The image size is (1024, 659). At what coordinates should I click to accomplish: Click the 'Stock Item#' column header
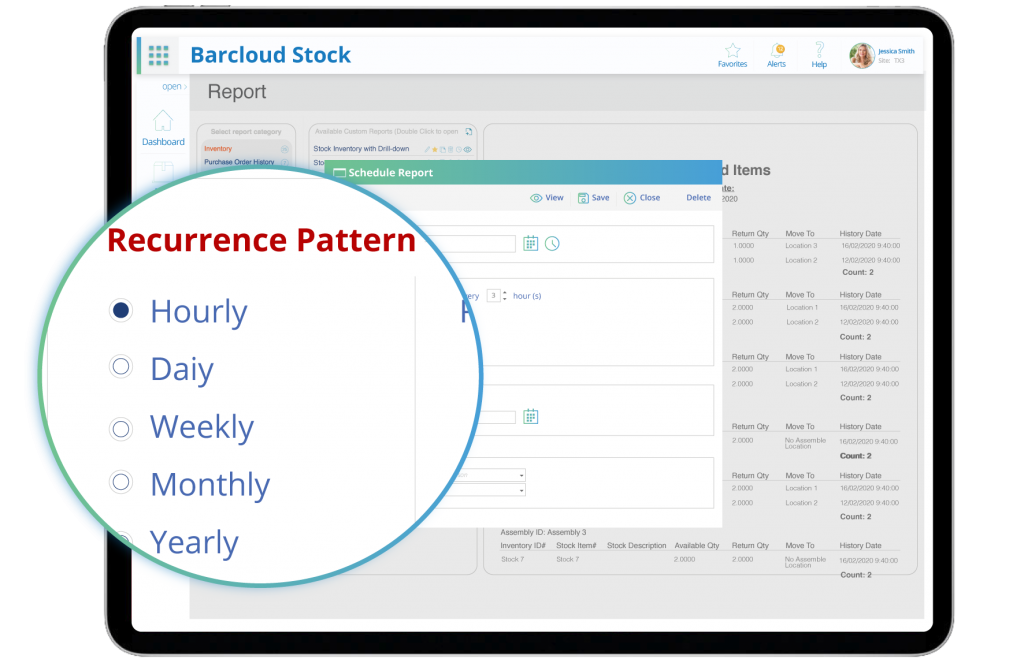tap(576, 545)
